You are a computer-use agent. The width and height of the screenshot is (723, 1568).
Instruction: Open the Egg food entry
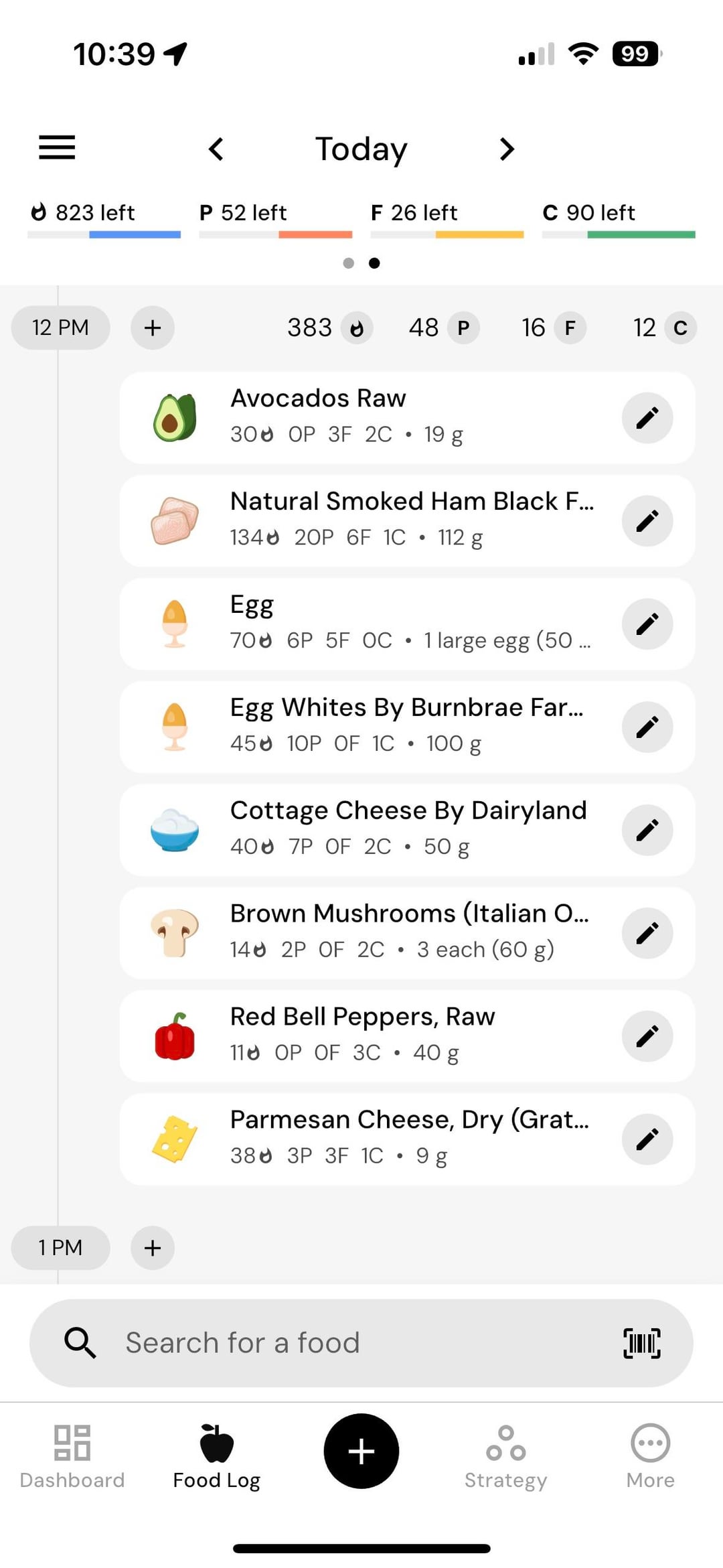(375, 624)
